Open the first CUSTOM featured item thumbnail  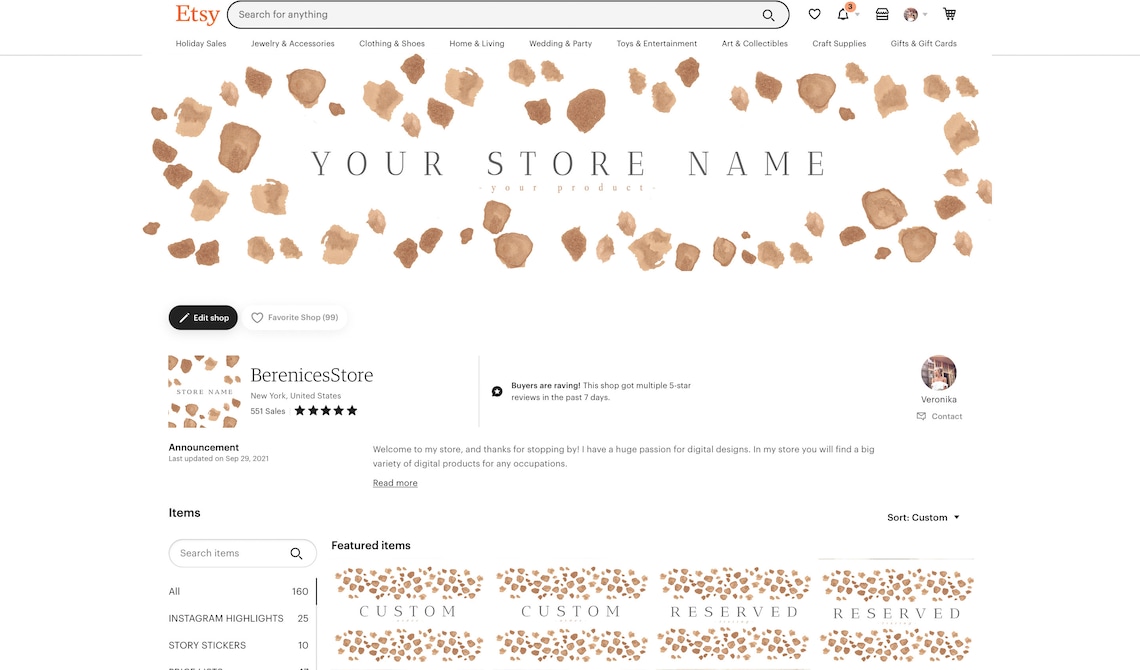408,610
